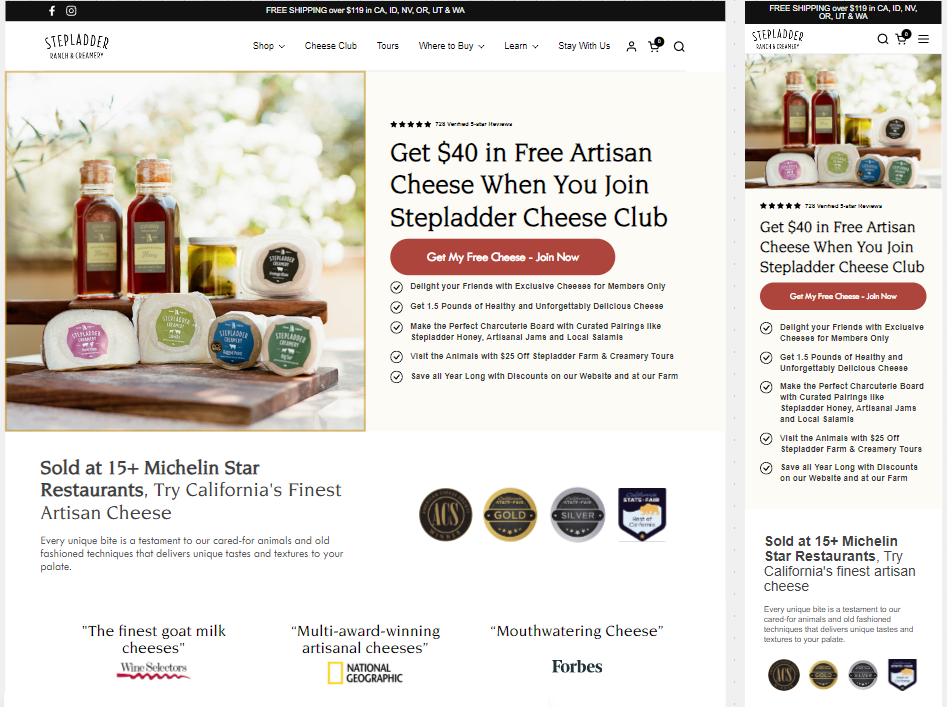Click 'Get My Free Cheese - Join Now' desktop button
The image size is (947, 707).
pos(502,257)
